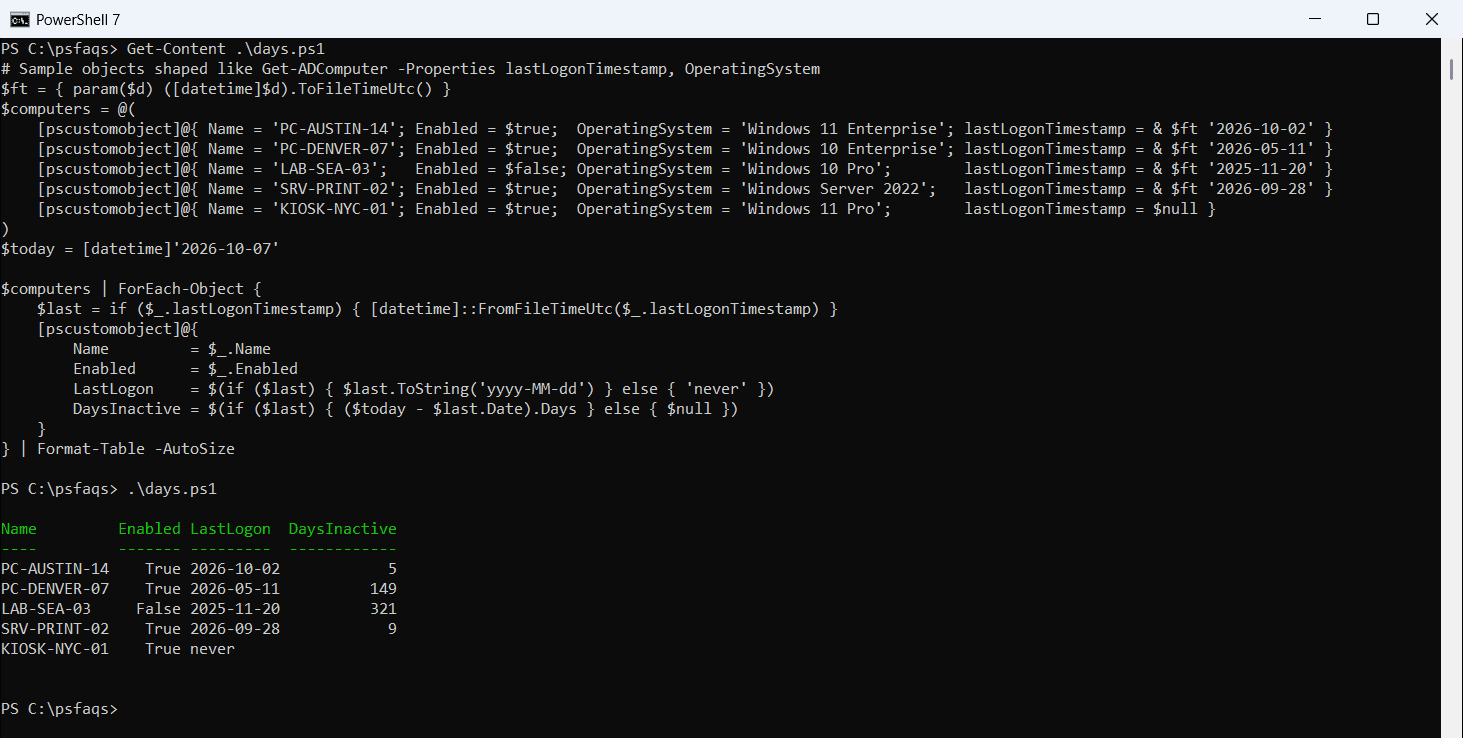Click the executed ".\days.ps1" command
1463x738 pixels.
(x=172, y=489)
